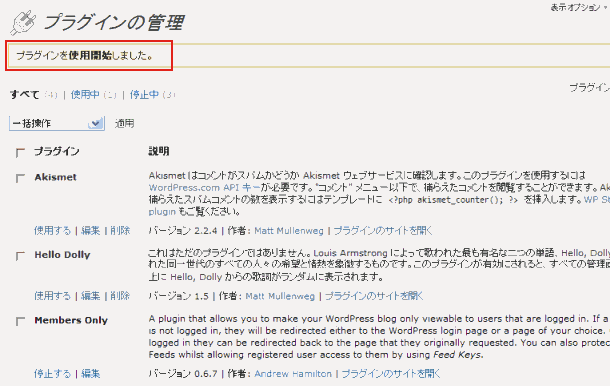
Task: Open 編集 edit link for Hello Dolly
Action: (x=91, y=296)
